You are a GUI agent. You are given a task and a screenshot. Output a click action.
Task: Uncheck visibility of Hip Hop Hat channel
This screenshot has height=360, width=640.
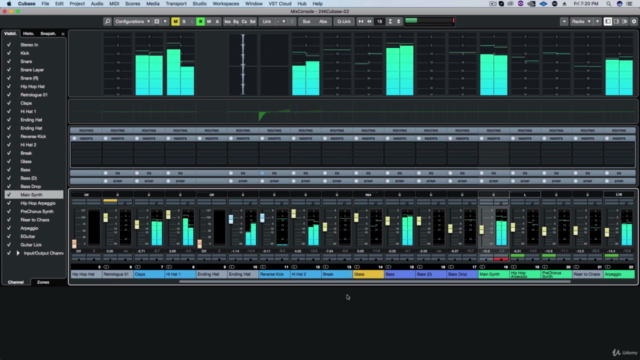[x=9, y=87]
